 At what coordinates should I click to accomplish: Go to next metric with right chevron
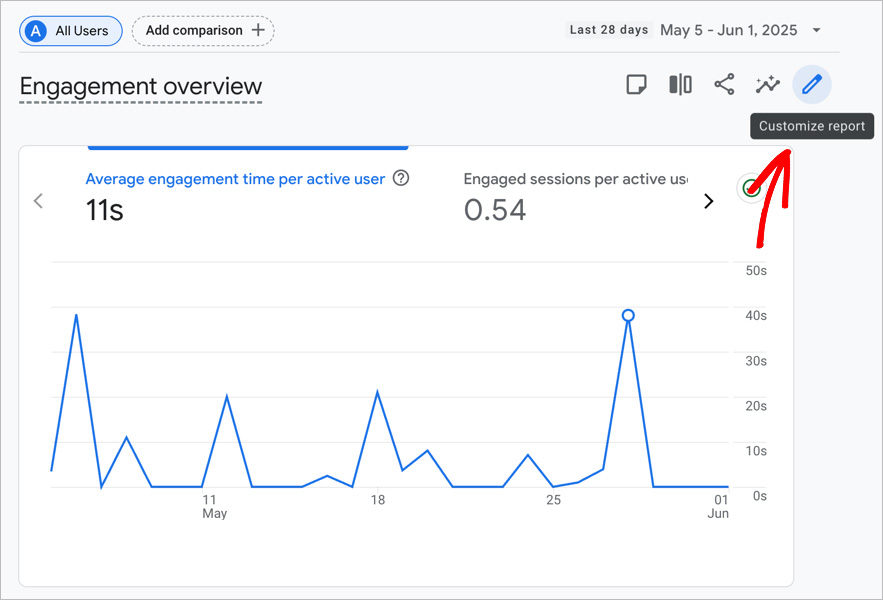708,201
